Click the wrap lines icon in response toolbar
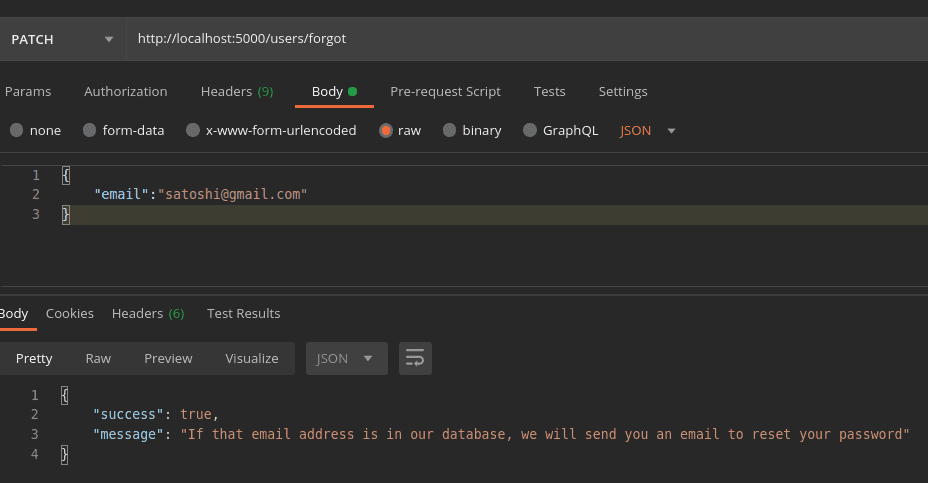 click(415, 358)
